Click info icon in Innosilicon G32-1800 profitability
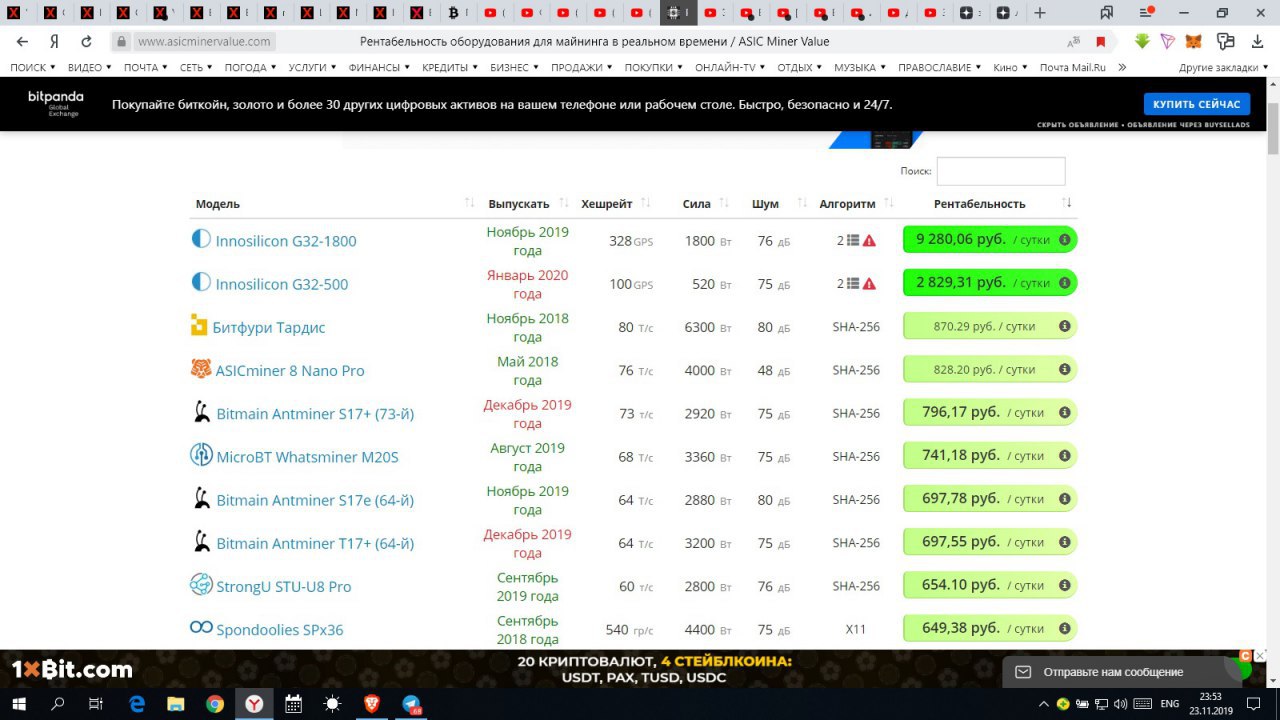Screen dimensions: 1280x720 [1065, 240]
